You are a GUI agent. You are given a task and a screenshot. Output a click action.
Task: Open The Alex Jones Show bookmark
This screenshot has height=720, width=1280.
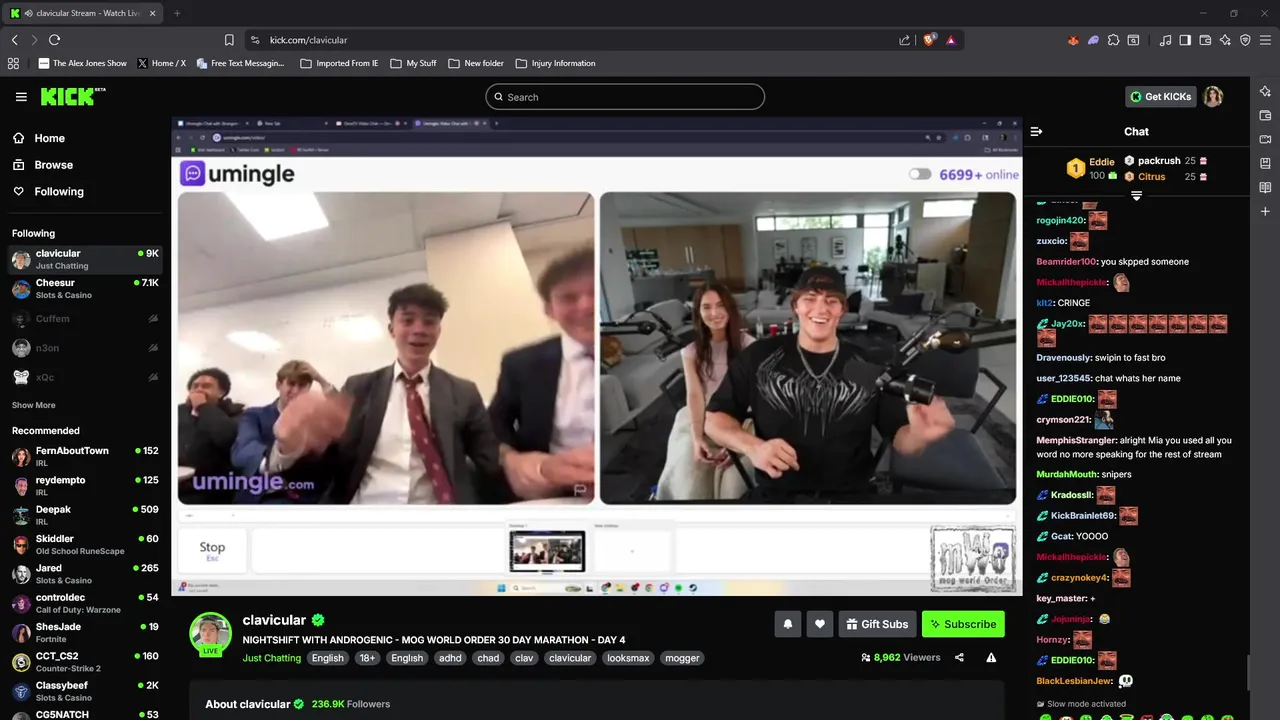pos(83,63)
